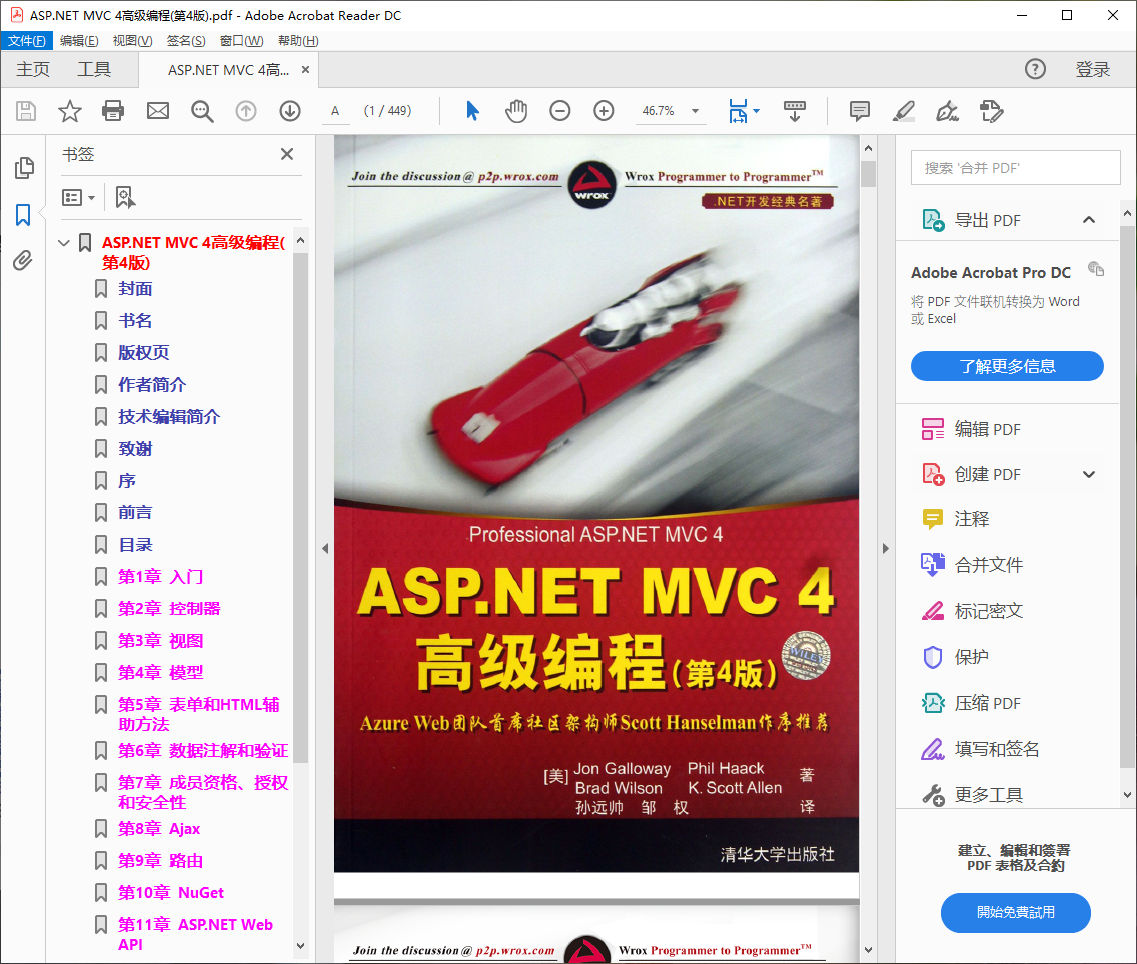The image size is (1137, 964).
Task: Activate the hand pan tool
Action: pyautogui.click(x=516, y=111)
